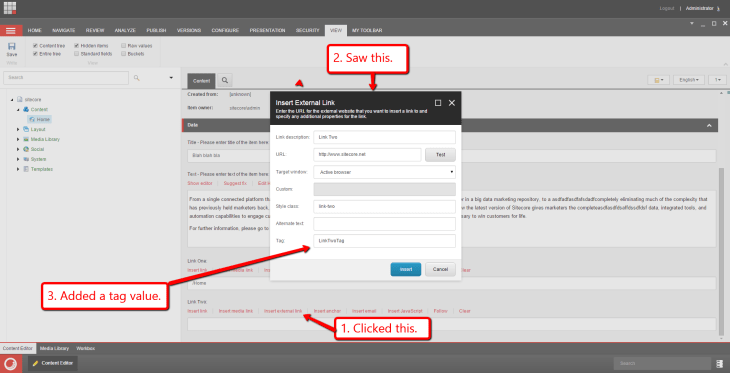Minimize the ribbon with the top-right arrow
The width and height of the screenshot is (730, 373).
[725, 64]
